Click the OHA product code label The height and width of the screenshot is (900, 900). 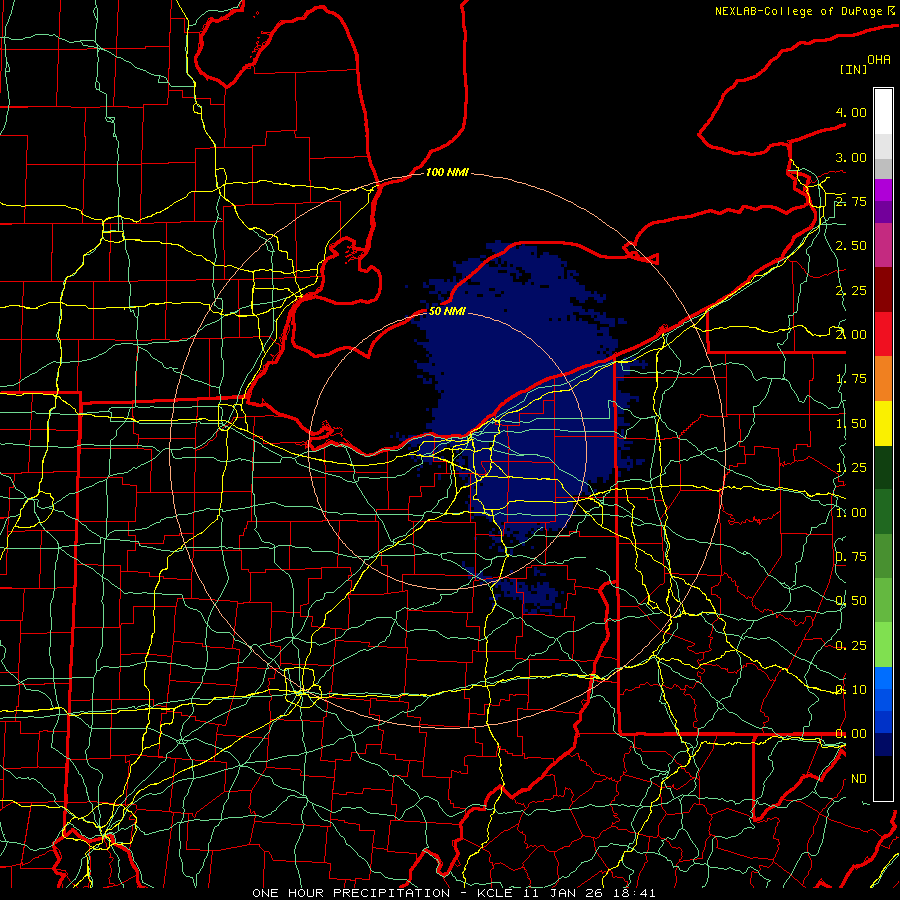pos(879,60)
